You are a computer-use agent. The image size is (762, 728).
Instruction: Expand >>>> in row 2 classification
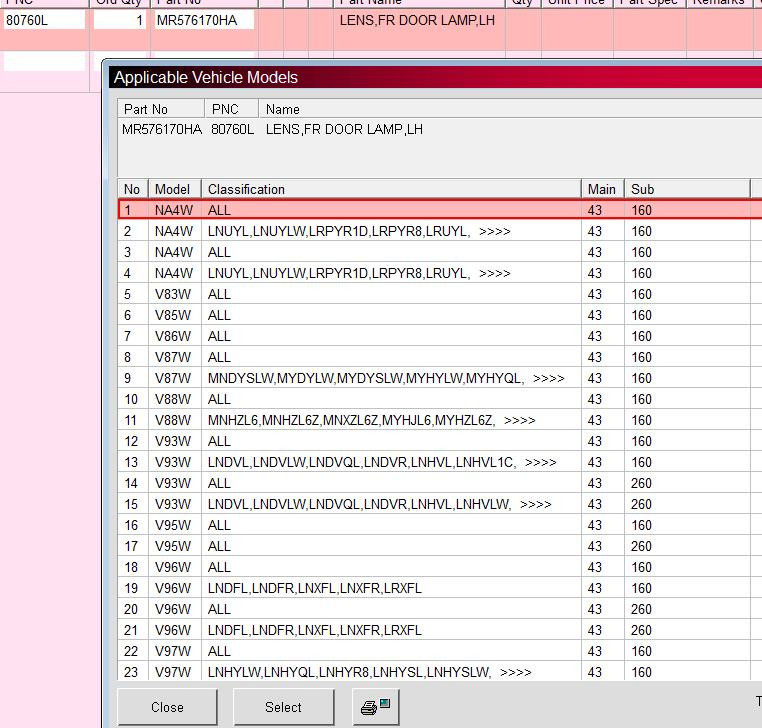495,231
